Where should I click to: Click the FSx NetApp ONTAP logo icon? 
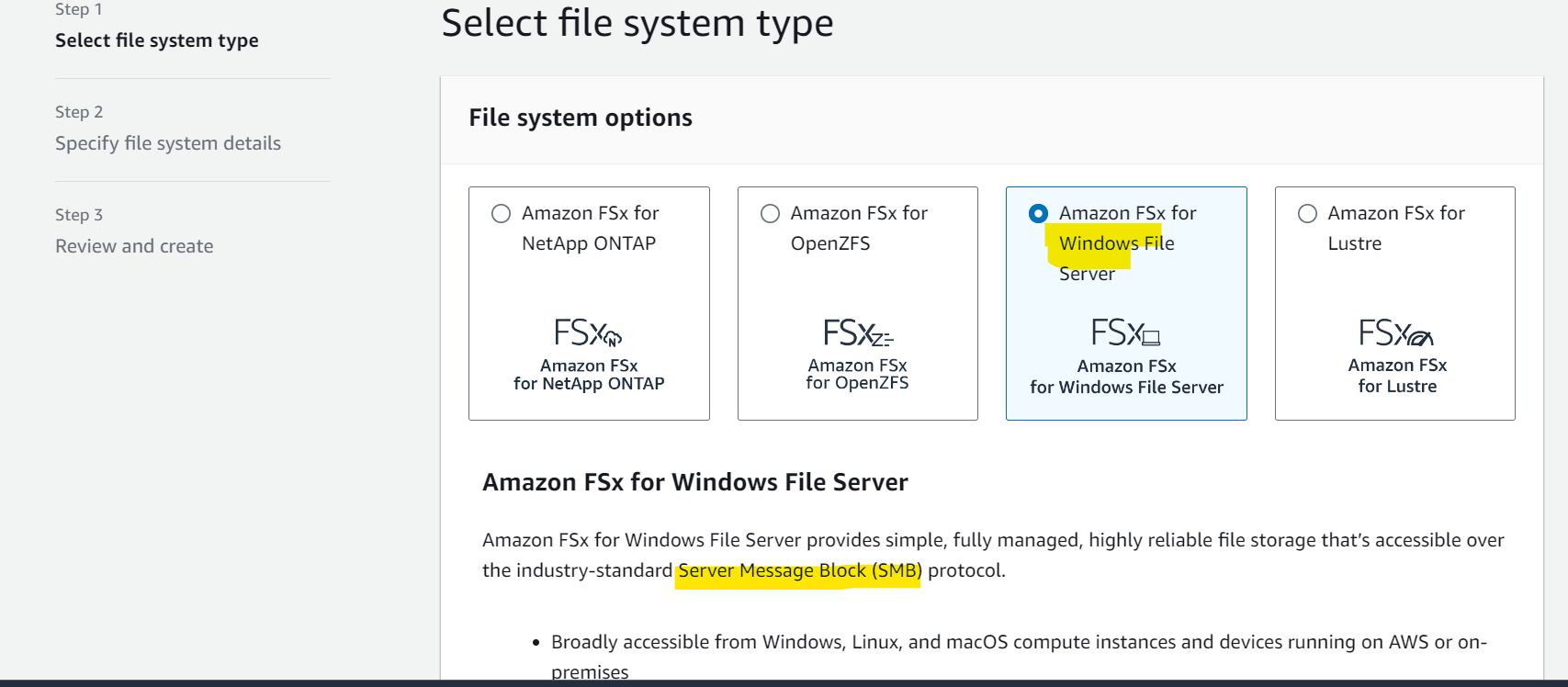pyautogui.click(x=588, y=332)
